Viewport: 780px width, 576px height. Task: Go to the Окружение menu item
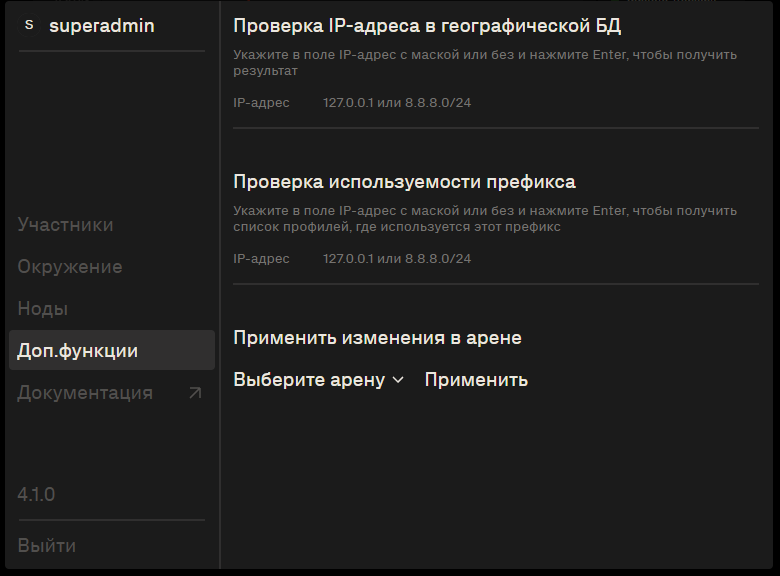pyautogui.click(x=70, y=267)
